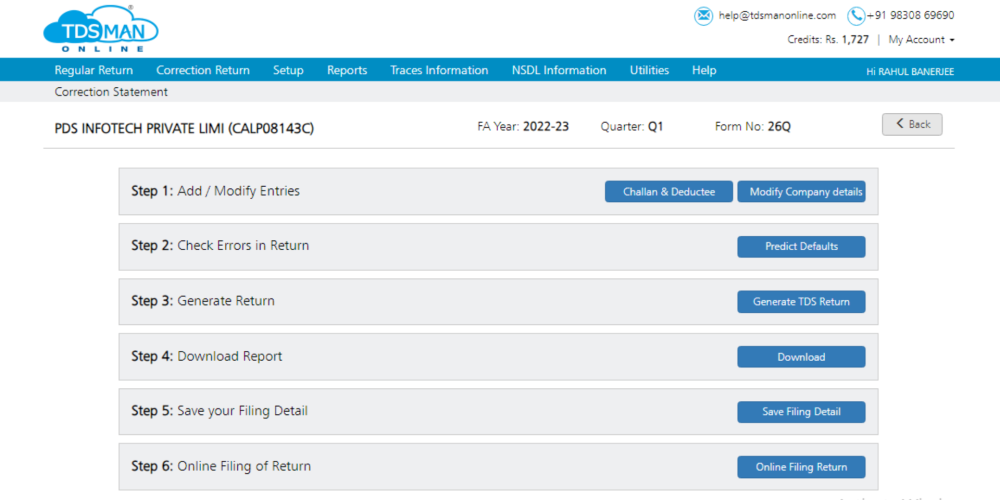Click the help@tdsmanonline.com email address
Screen dimensions: 1000x500
(x=777, y=16)
